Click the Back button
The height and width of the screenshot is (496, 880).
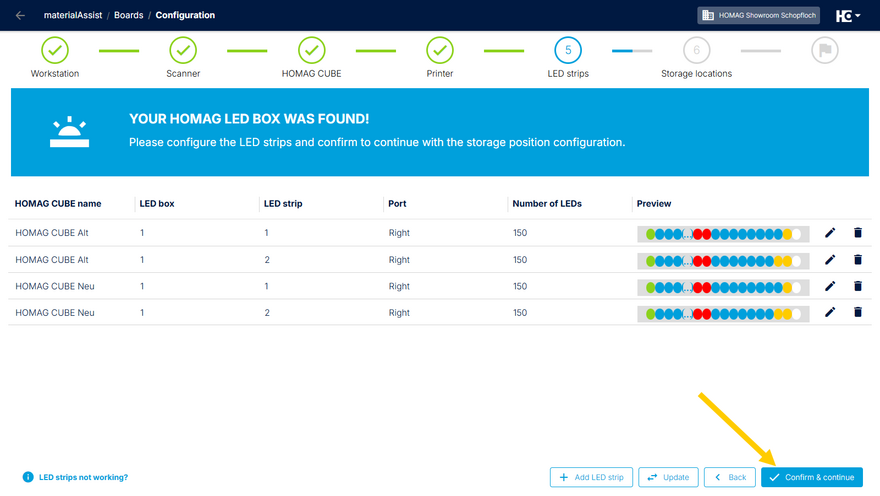pyautogui.click(x=730, y=477)
